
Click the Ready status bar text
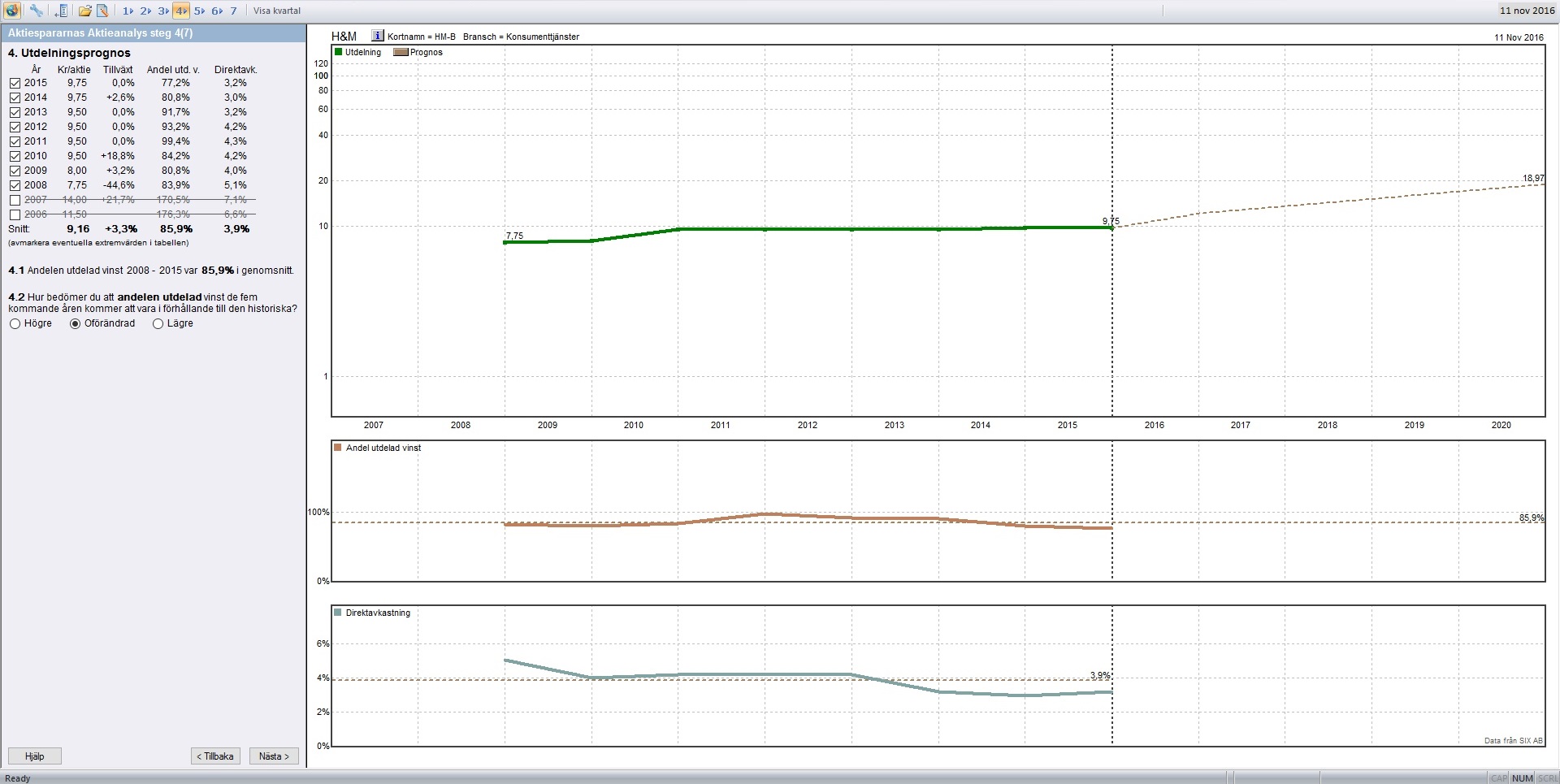click(x=18, y=778)
